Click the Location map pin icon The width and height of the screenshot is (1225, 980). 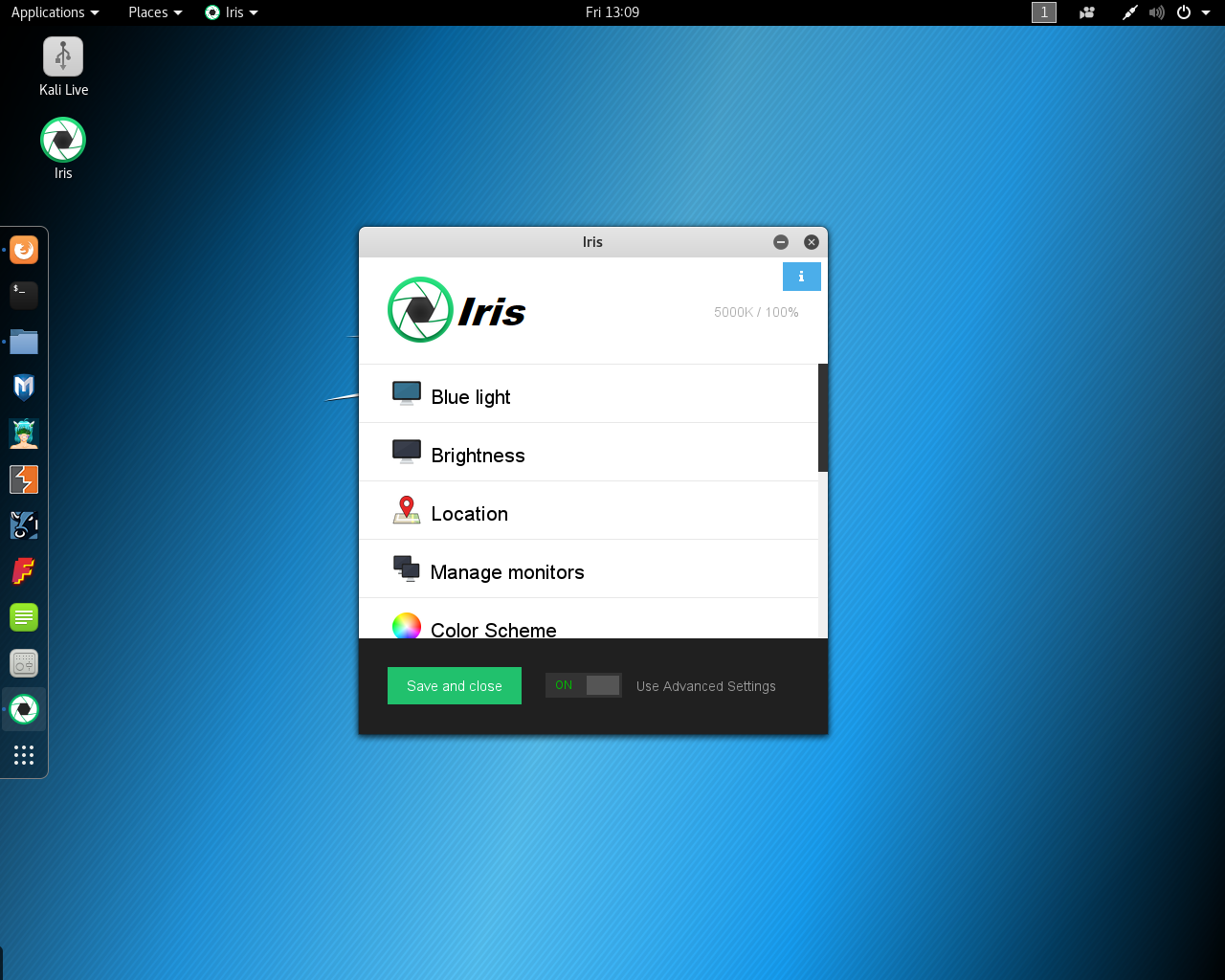pyautogui.click(x=407, y=510)
